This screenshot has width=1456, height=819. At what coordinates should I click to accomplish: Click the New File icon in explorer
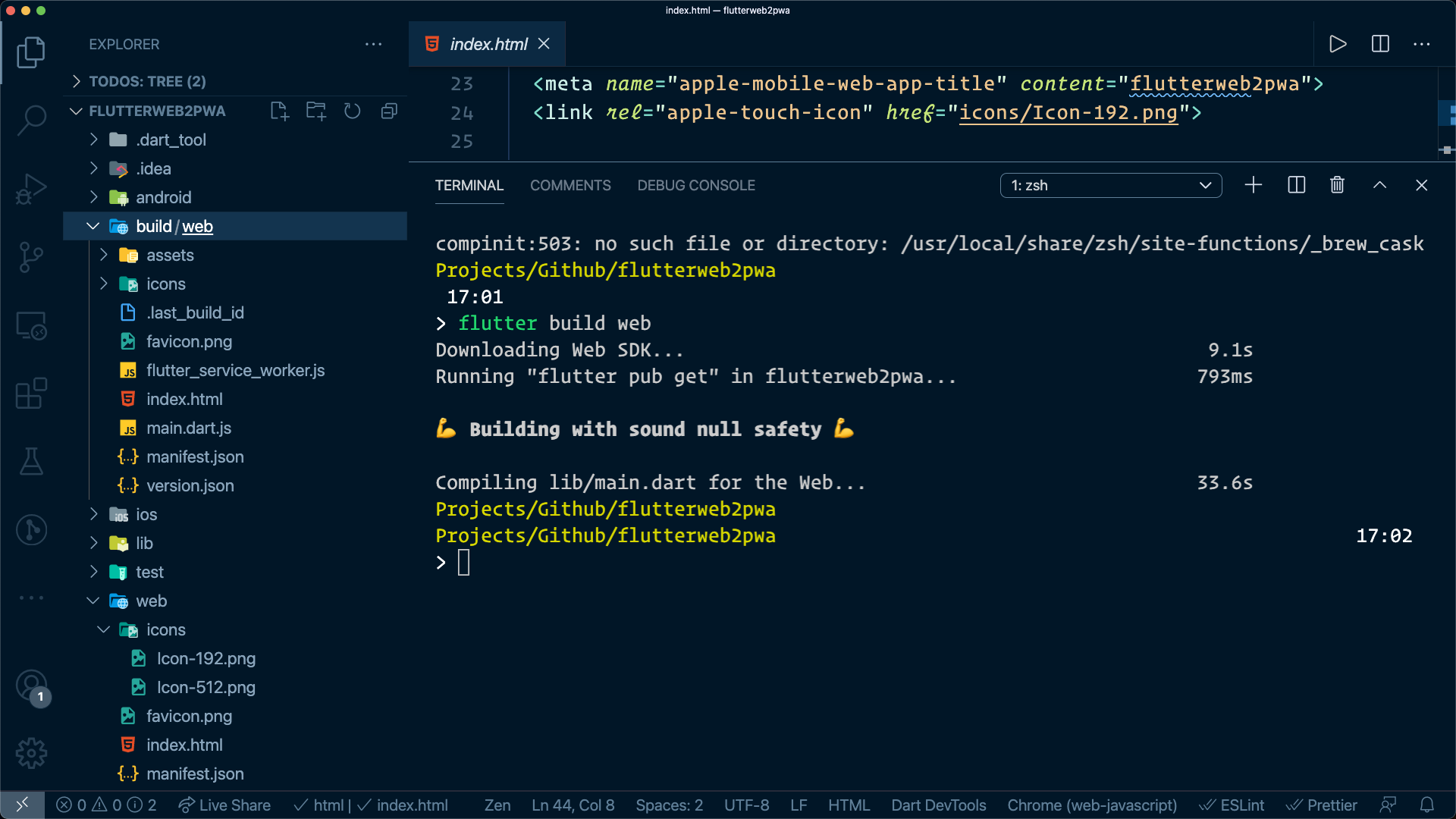(279, 111)
